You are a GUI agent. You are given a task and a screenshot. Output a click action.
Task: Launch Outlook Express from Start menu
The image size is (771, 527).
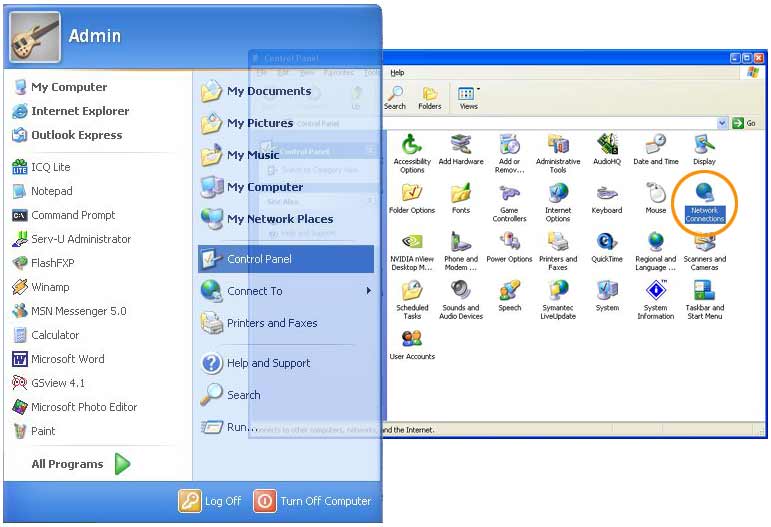[x=67, y=135]
